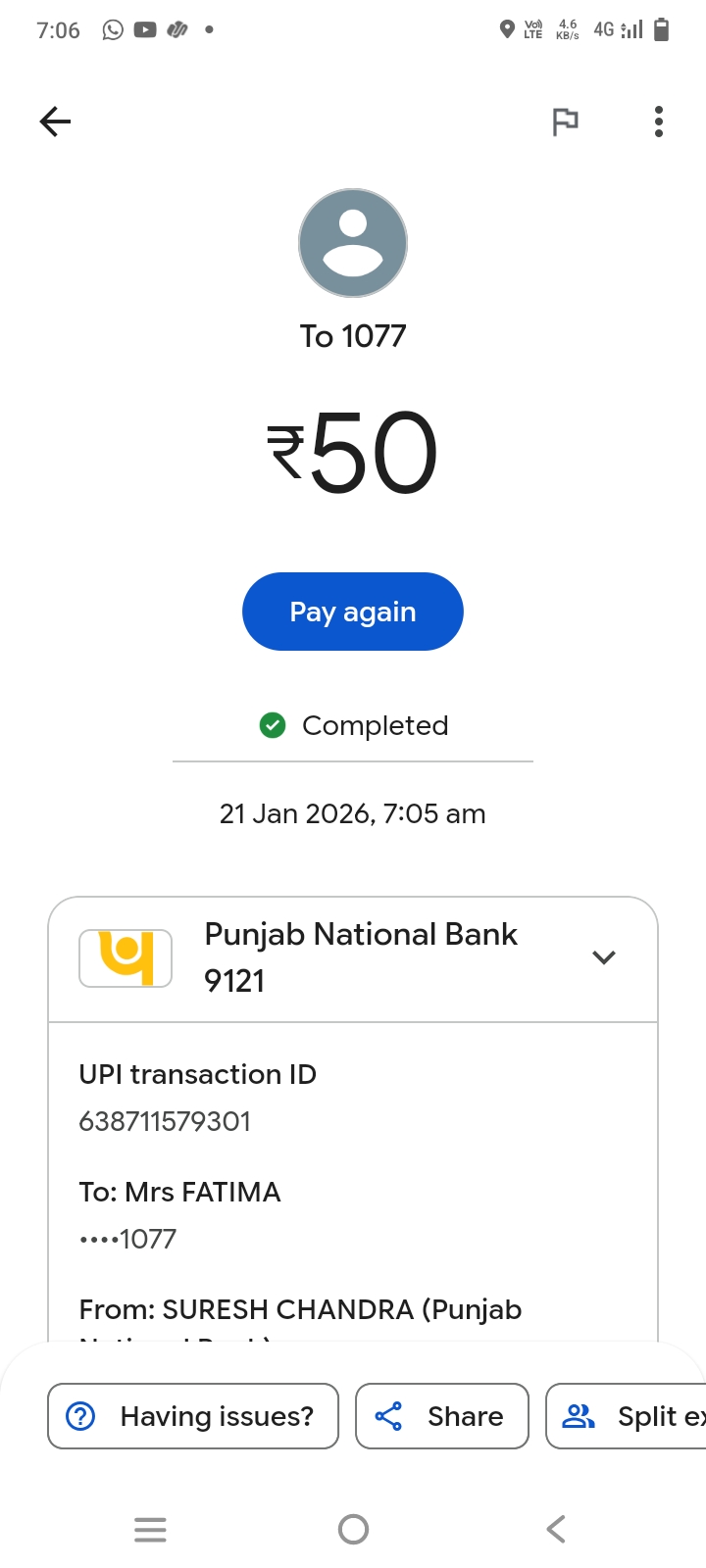Tap the To 1077 recipient label
Screen dimensions: 706x1568
click(353, 336)
